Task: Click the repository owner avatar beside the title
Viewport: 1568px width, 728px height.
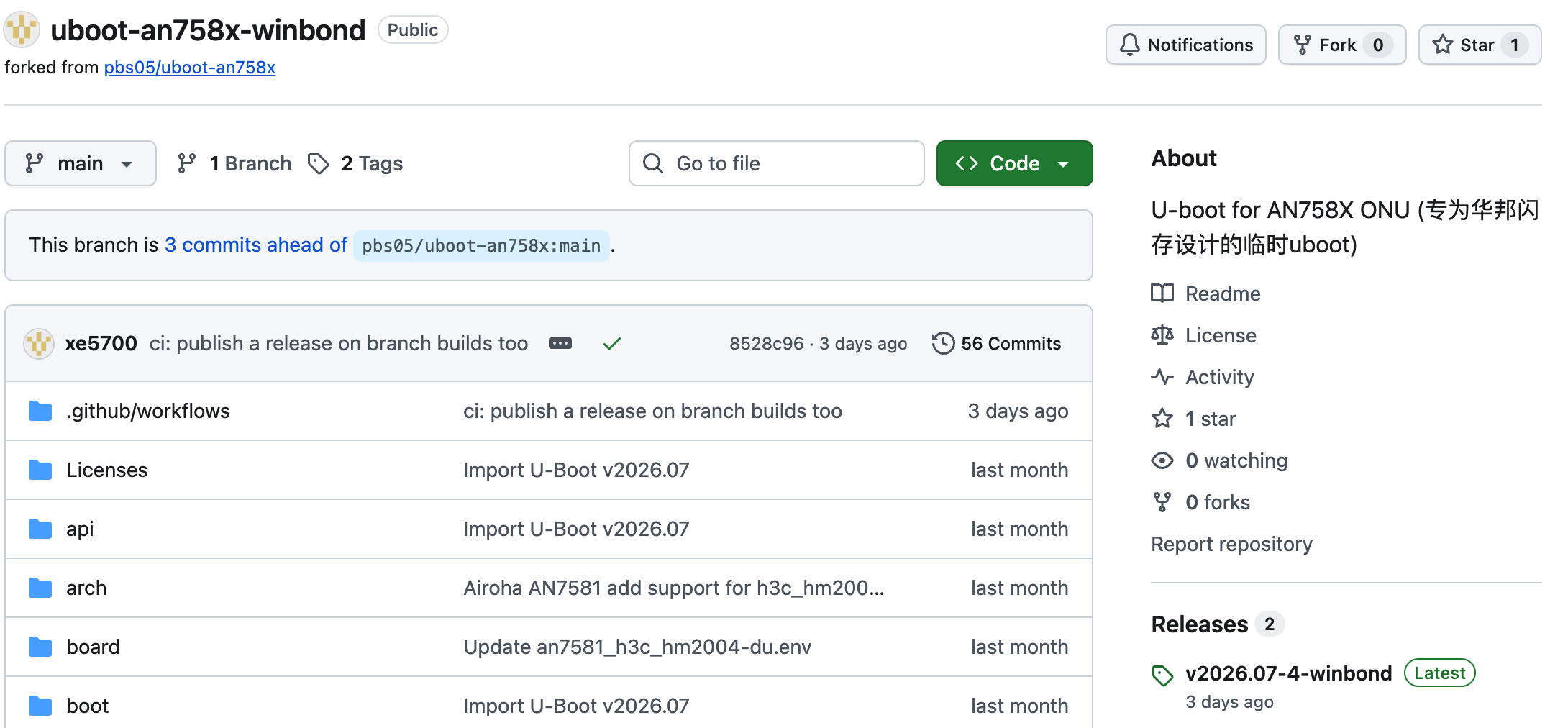Action: [22, 29]
